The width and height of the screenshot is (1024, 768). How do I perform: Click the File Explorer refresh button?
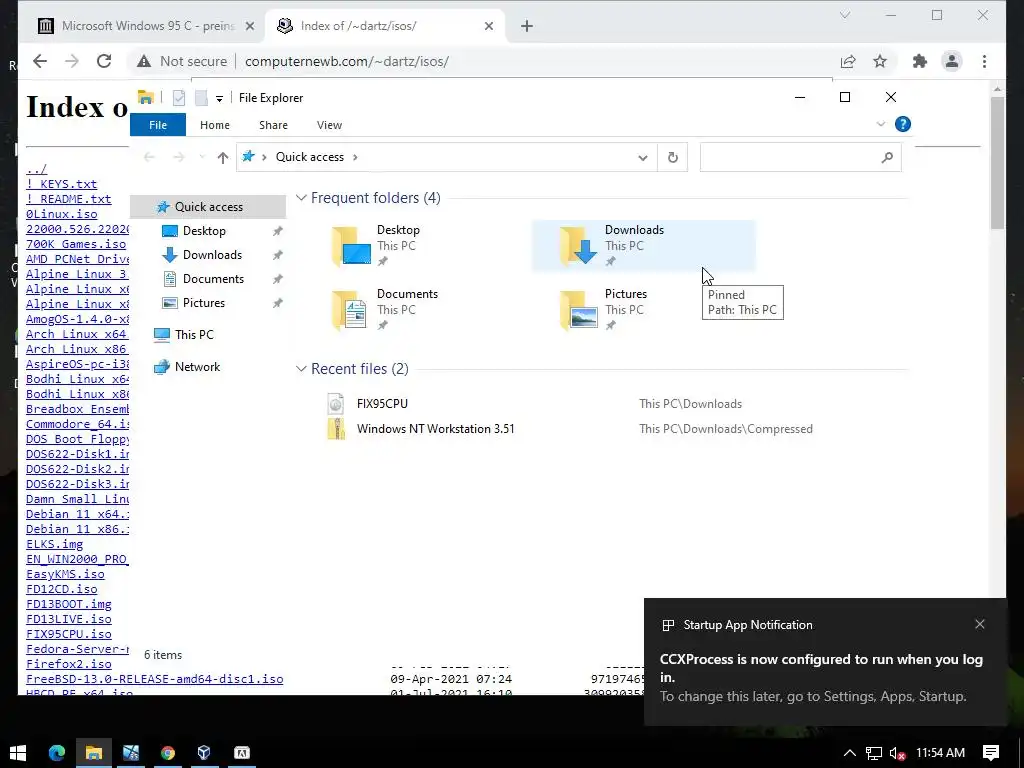click(673, 157)
